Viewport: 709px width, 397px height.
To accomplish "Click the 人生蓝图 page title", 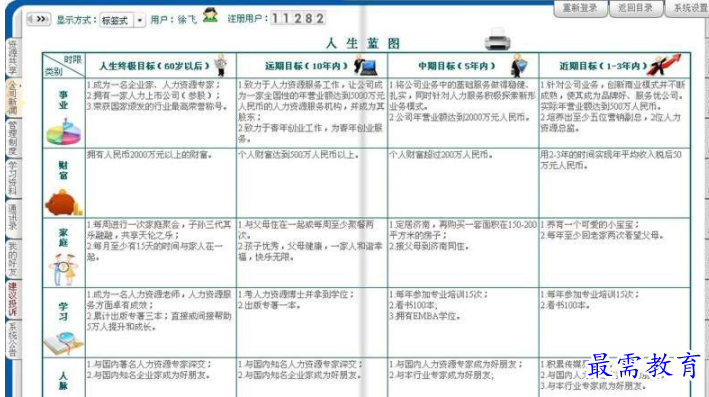I will point(364,43).
